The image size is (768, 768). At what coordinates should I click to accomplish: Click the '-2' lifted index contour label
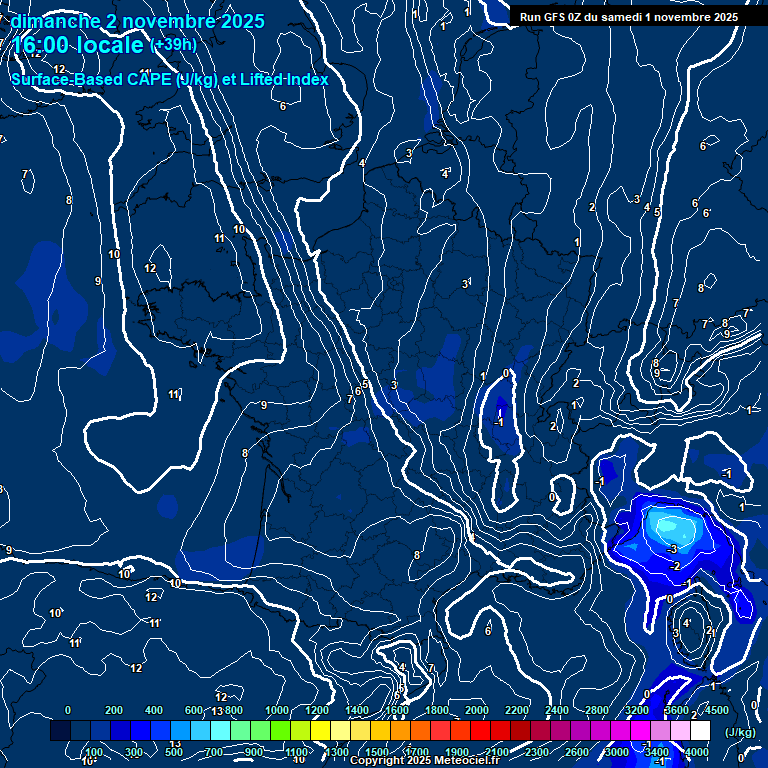(675, 566)
